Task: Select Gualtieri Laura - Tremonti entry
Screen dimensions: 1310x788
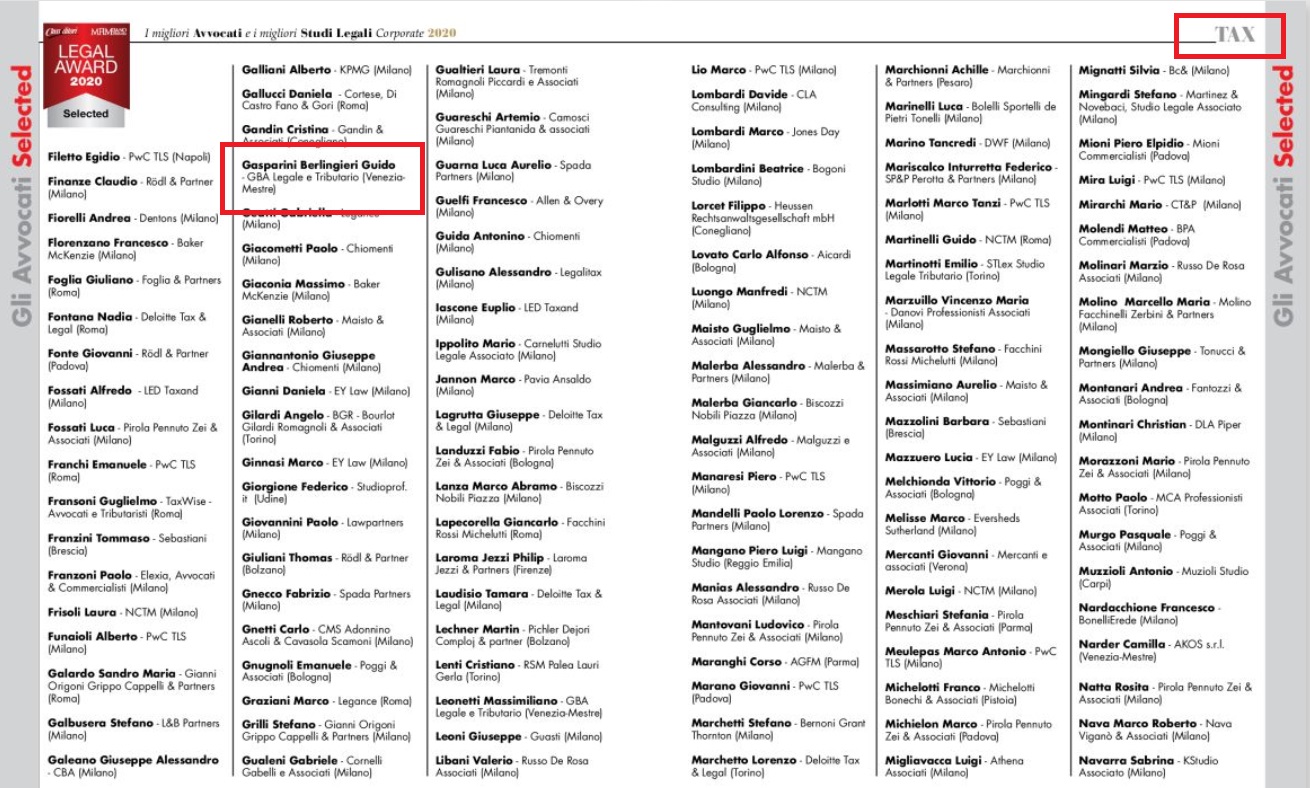Action: point(508,82)
